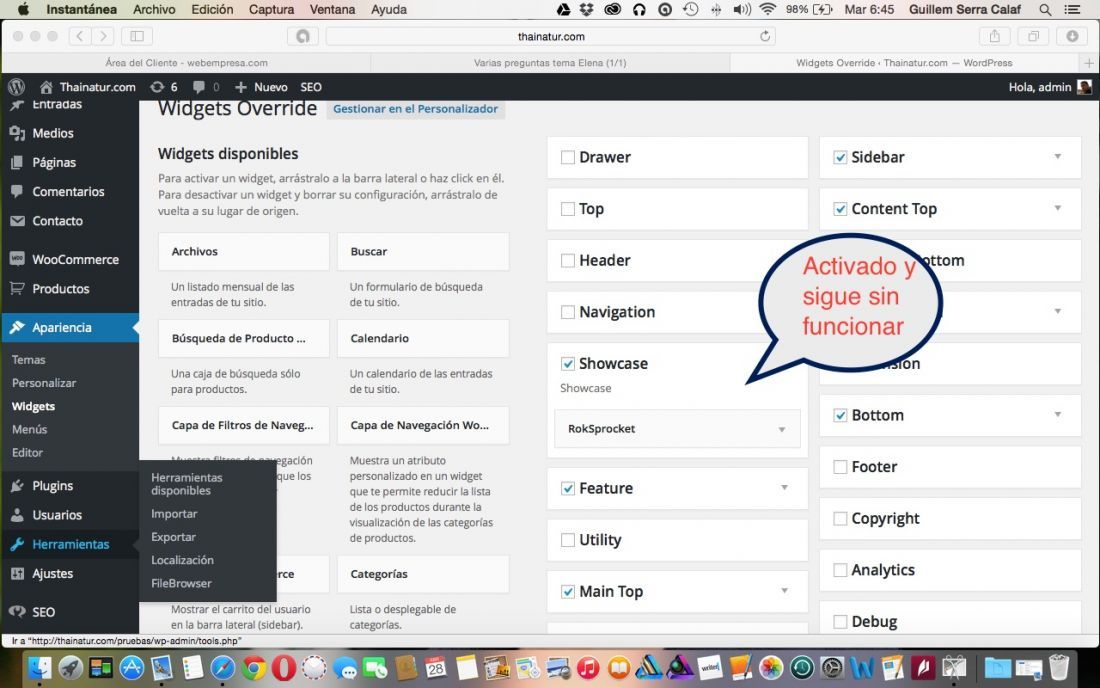Screen dimensions: 1100x688
Task: Uncheck the Sidebar position checkbox
Action: pyautogui.click(x=840, y=157)
